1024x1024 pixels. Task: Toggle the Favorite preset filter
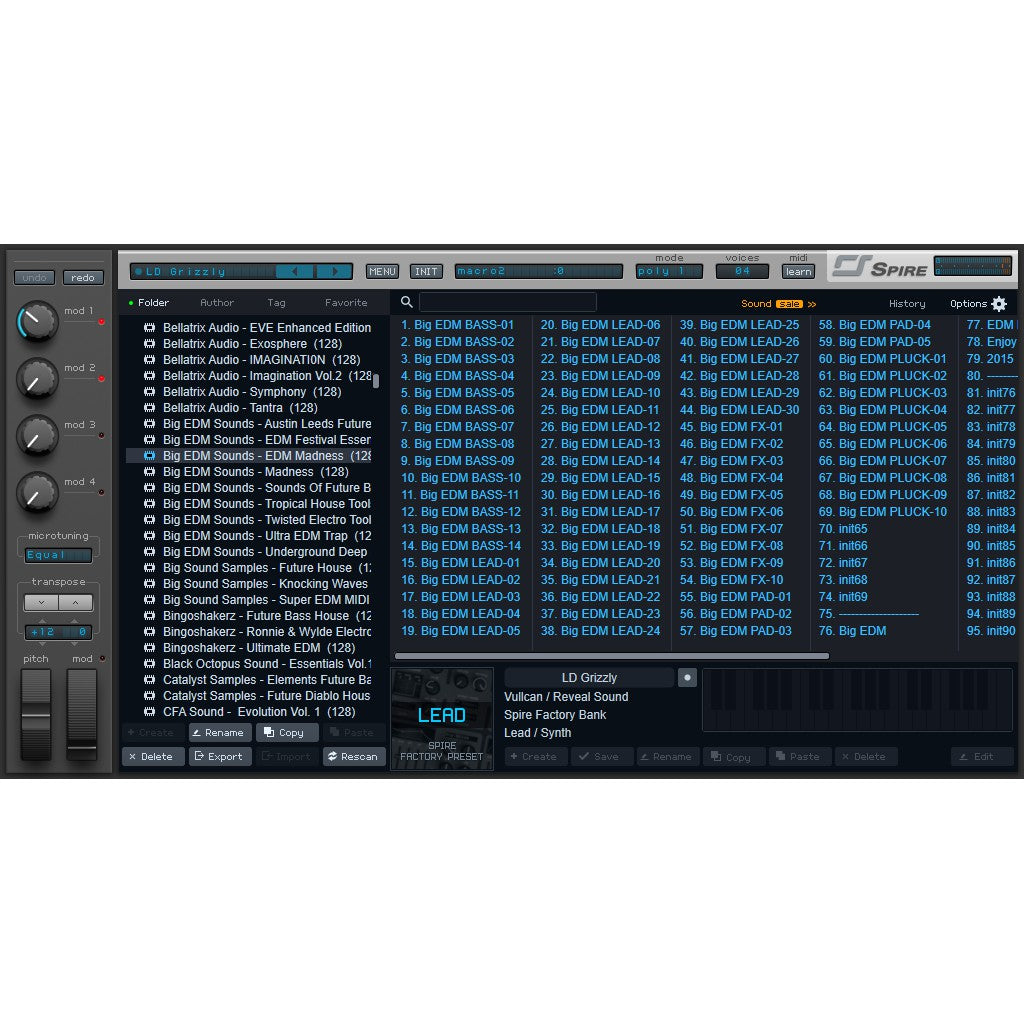345,302
